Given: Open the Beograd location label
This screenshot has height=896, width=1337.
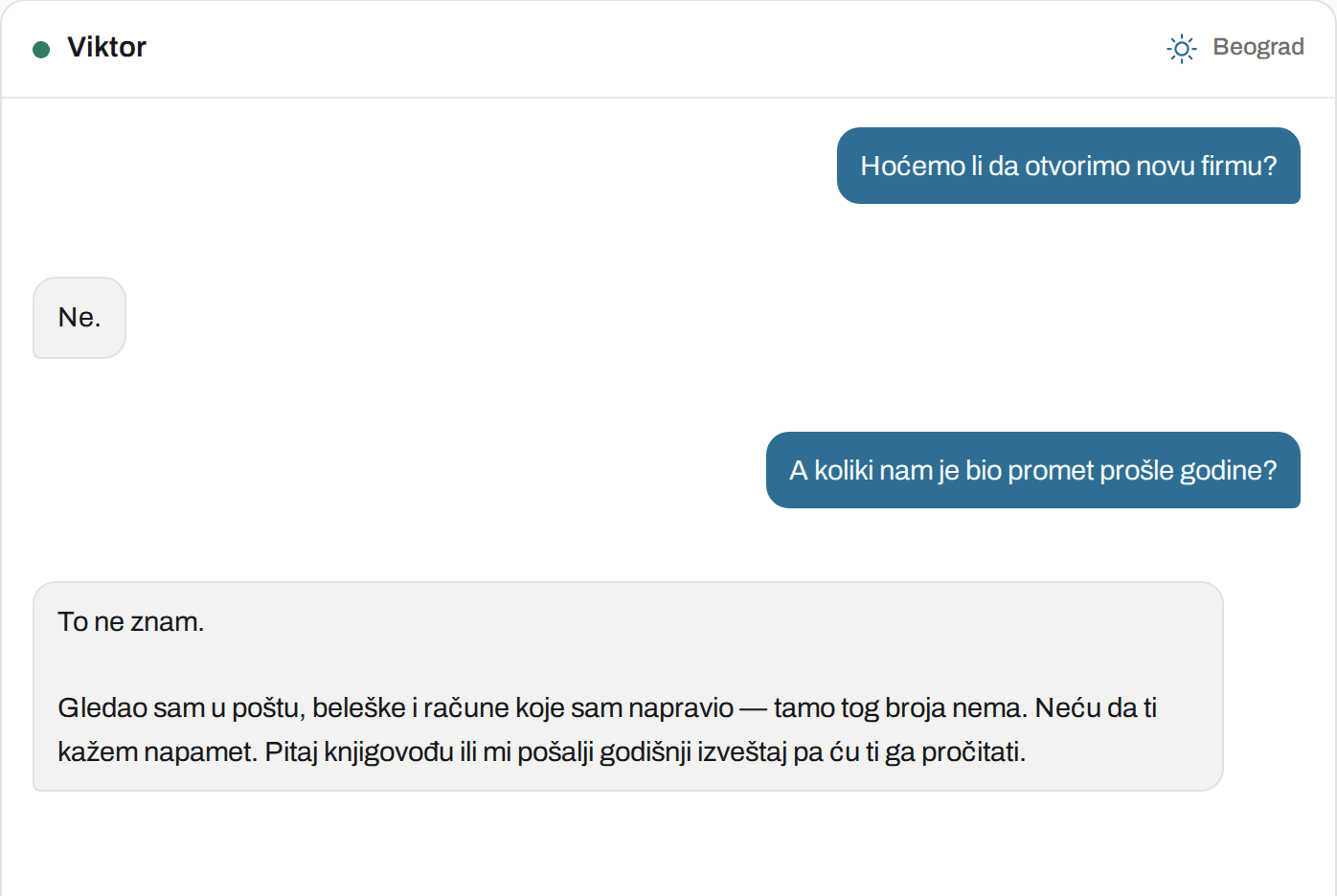Looking at the screenshot, I should (x=1258, y=47).
